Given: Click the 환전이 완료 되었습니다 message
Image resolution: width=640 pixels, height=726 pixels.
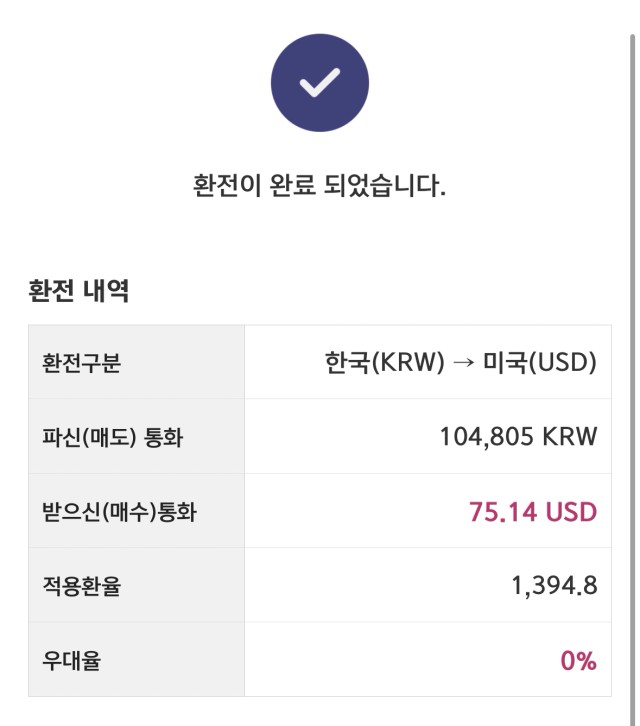Looking at the screenshot, I should click(320, 185).
